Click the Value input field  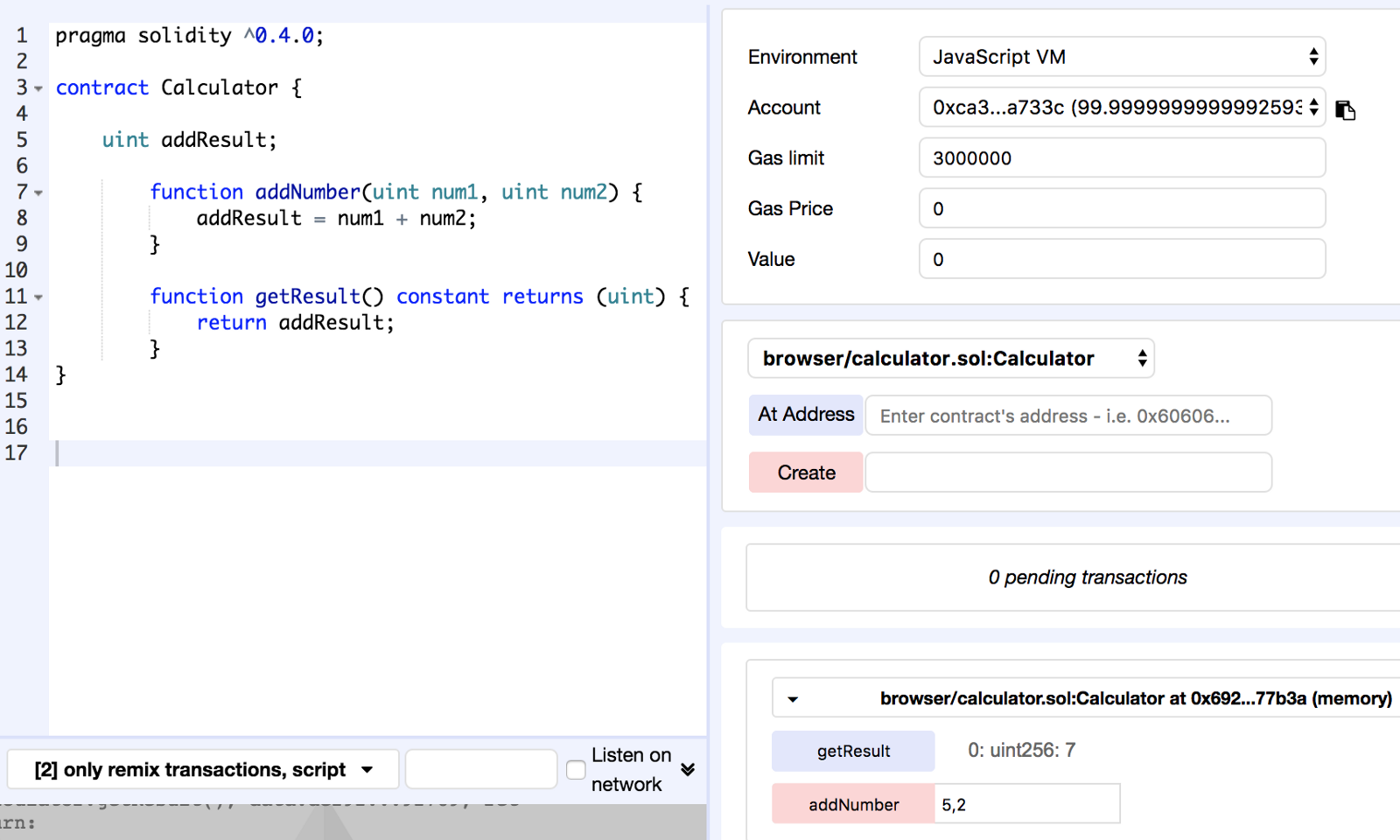pyautogui.click(x=1122, y=260)
